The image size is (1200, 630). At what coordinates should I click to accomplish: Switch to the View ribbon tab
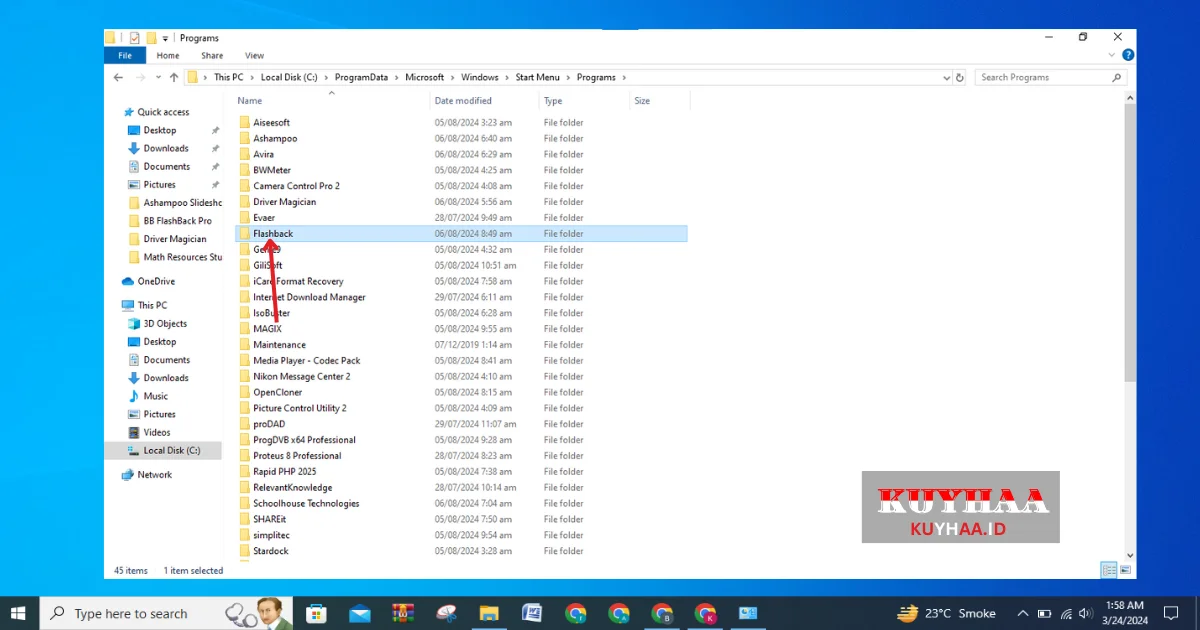click(254, 56)
